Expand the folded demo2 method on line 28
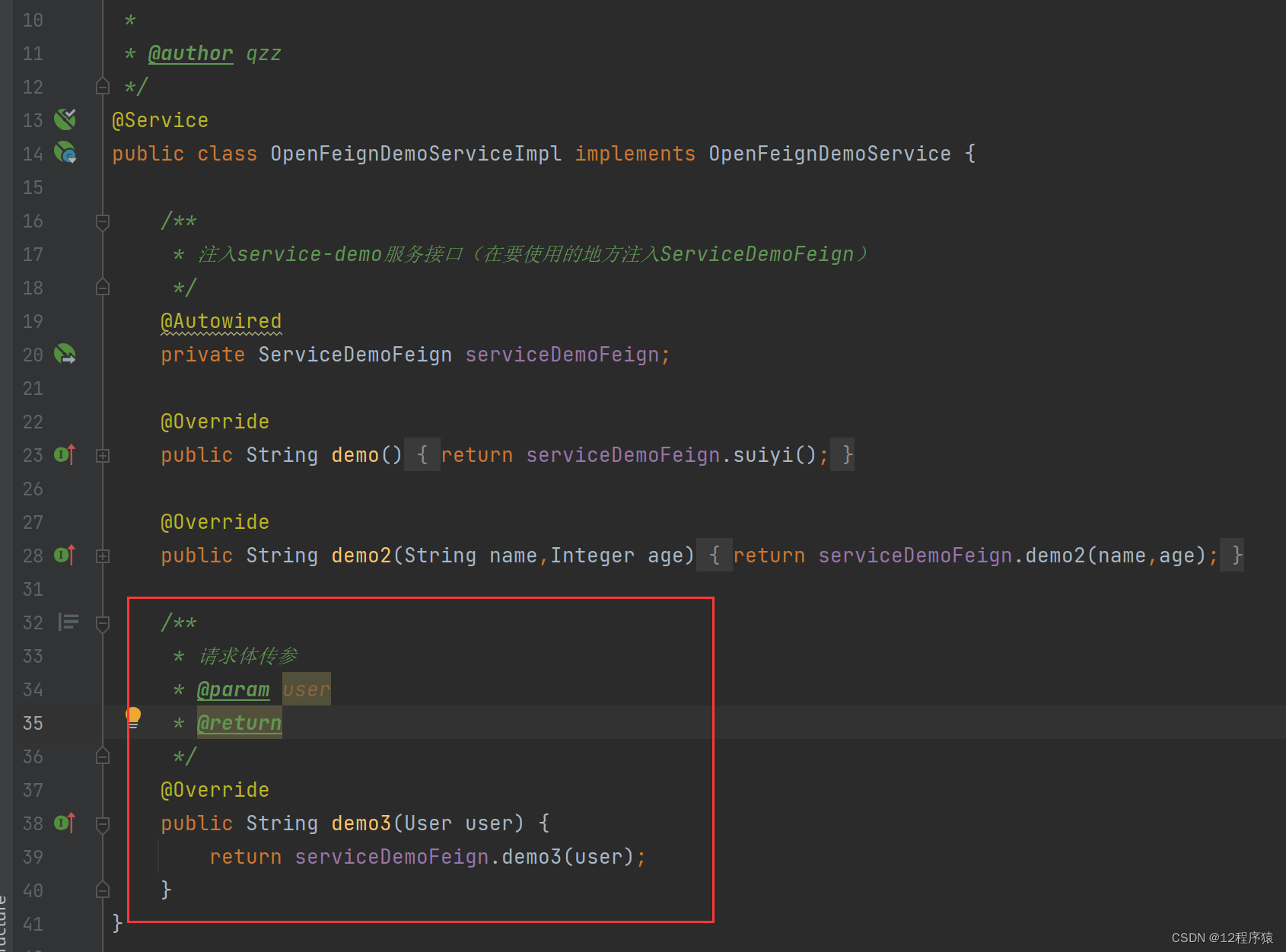 coord(103,556)
